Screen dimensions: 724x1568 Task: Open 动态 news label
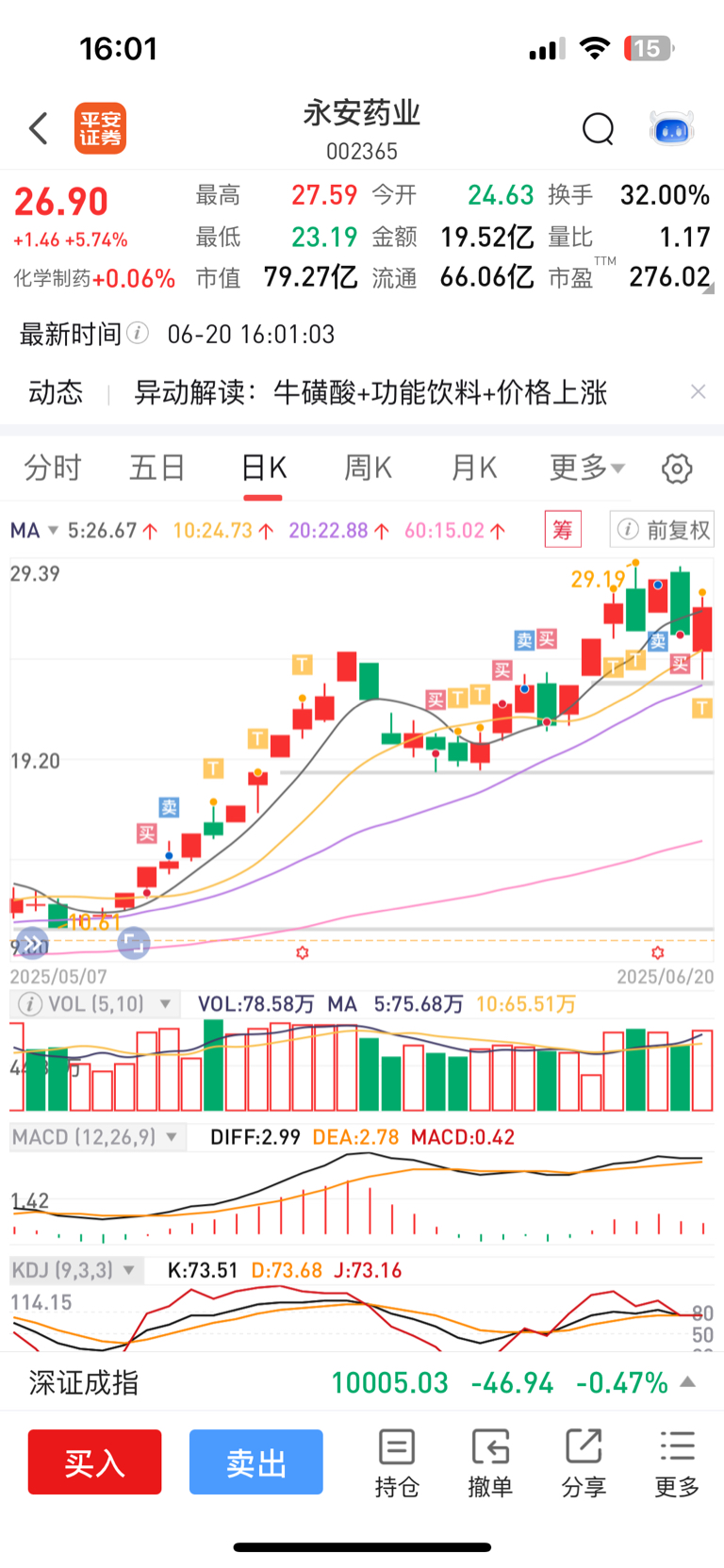coord(56,392)
